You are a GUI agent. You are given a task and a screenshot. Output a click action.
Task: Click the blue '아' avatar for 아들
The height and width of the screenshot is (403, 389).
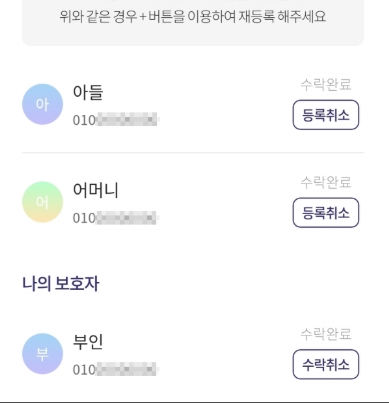(42, 104)
